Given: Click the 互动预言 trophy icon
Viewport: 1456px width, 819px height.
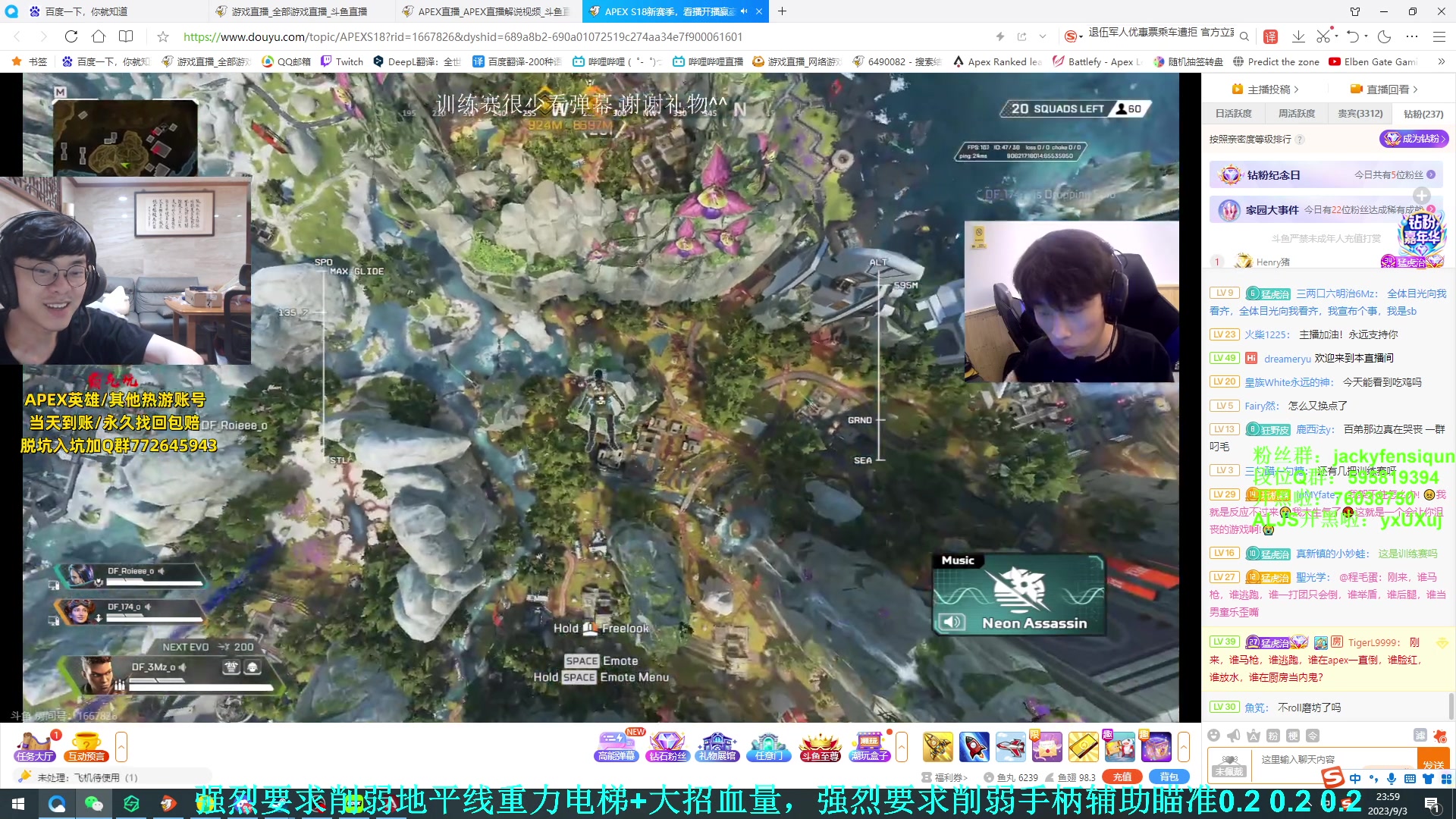Looking at the screenshot, I should 86,746.
